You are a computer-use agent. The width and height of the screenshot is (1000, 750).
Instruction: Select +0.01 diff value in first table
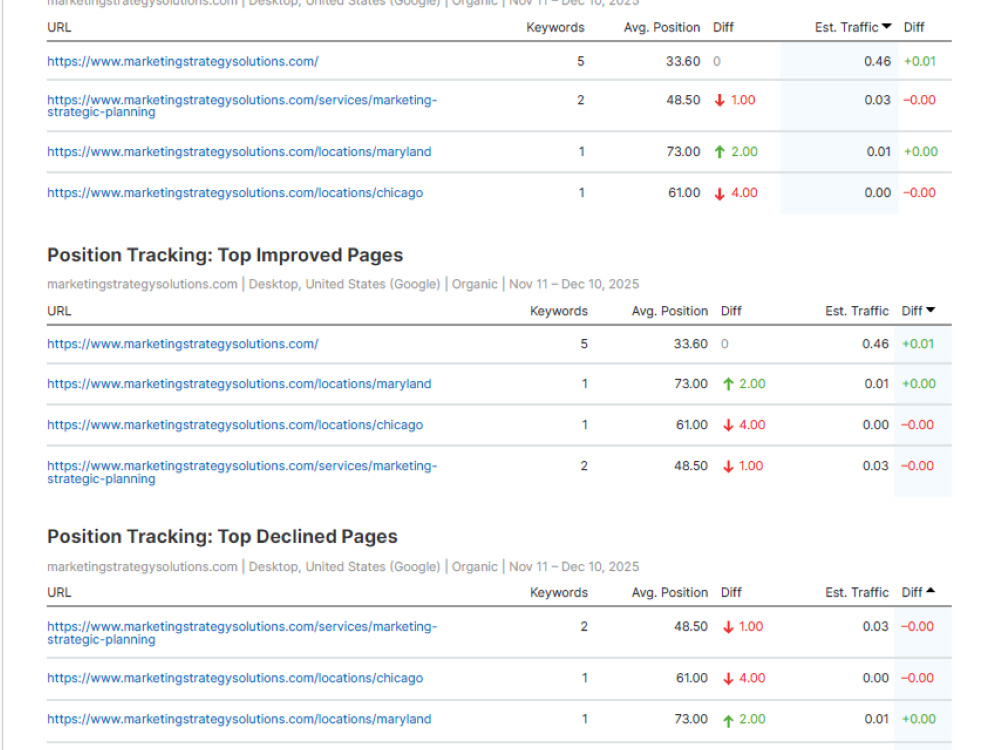coord(920,61)
